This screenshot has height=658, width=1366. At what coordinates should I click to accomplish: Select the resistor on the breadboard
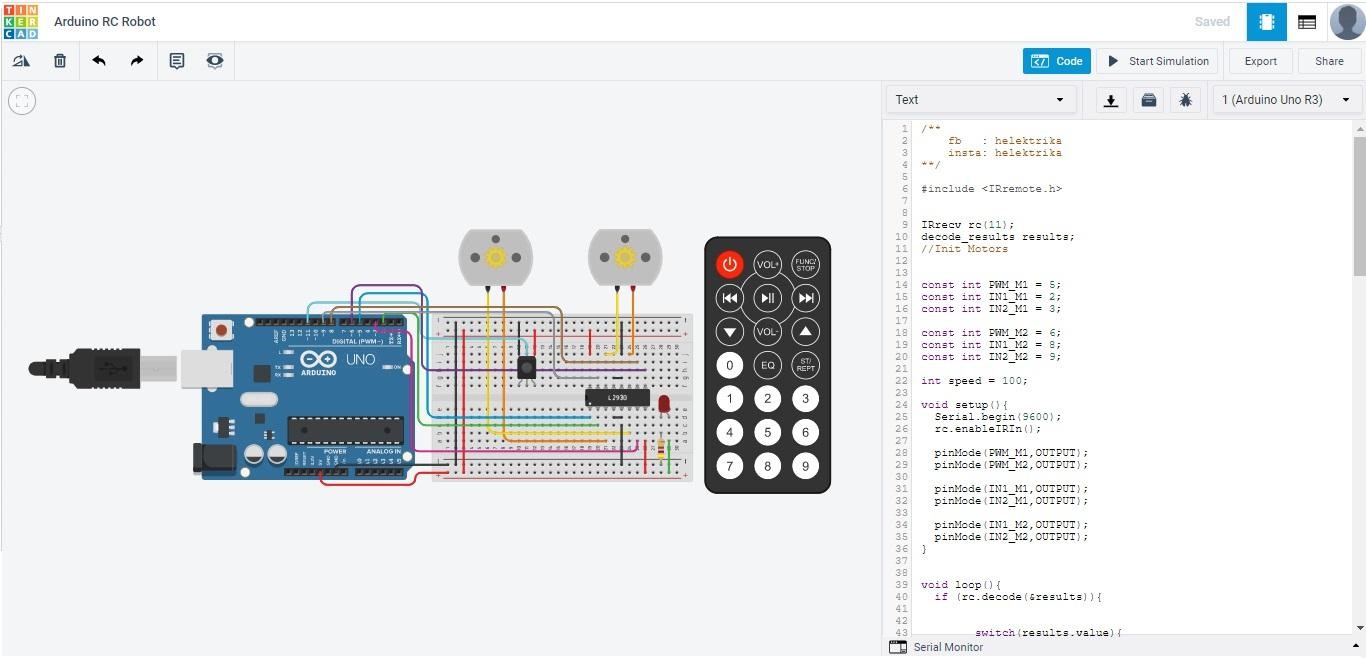coord(661,450)
